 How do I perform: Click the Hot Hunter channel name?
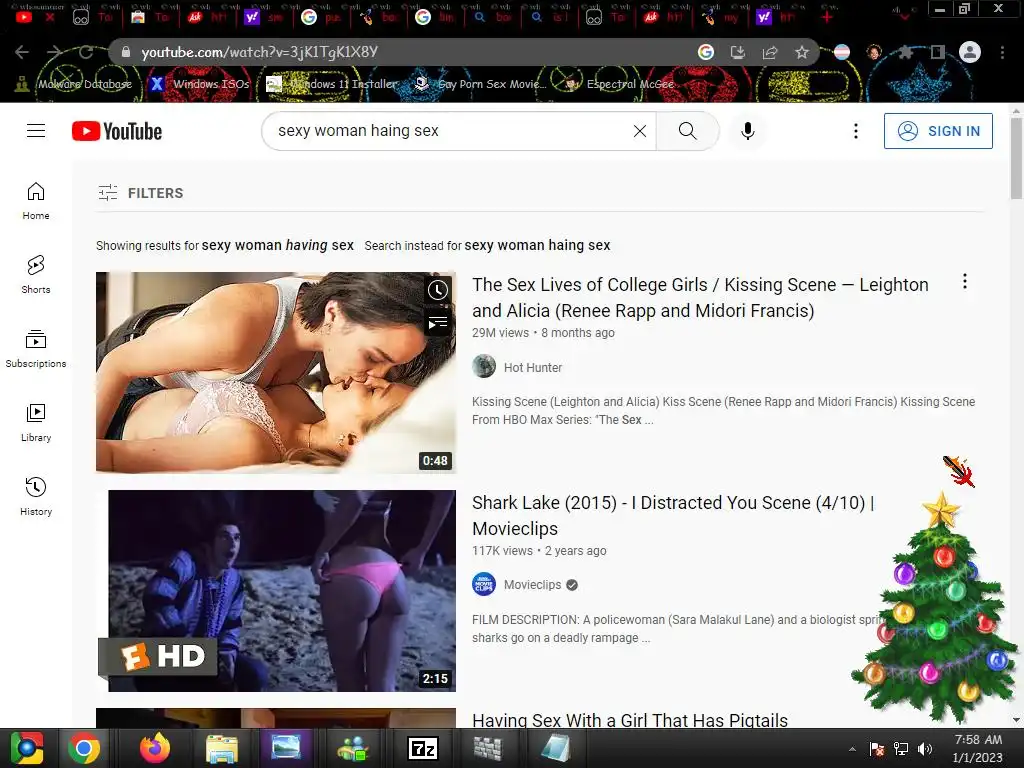pos(533,368)
